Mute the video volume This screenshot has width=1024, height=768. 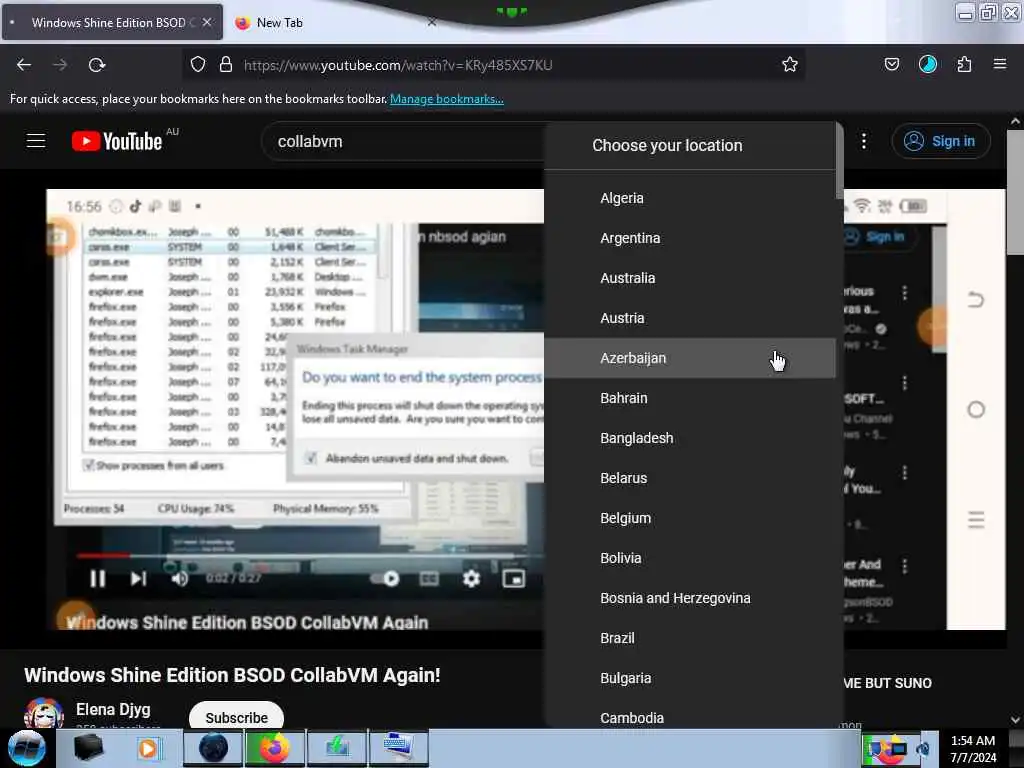[180, 579]
